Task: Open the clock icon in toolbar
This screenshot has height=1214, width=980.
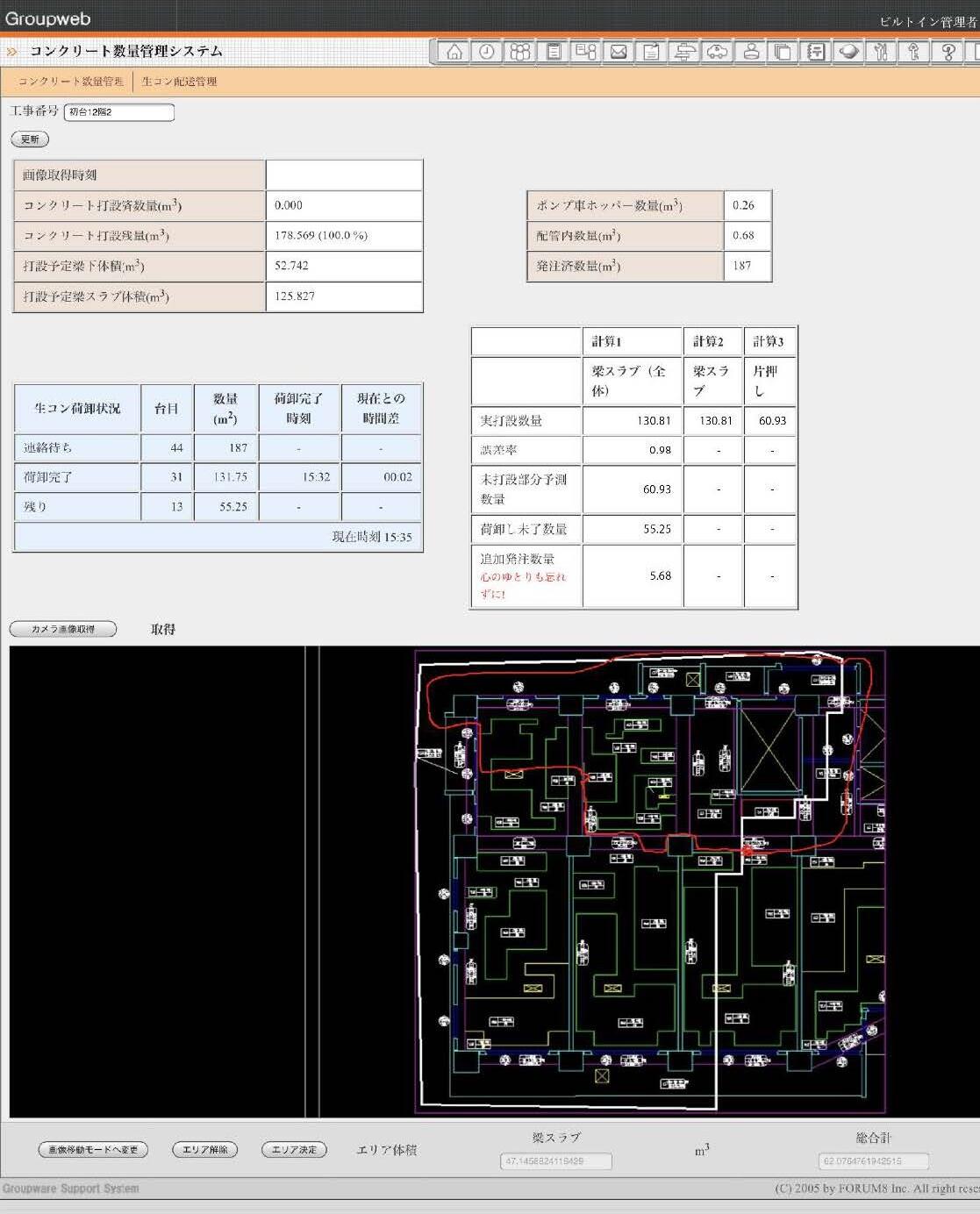Action: point(486,52)
